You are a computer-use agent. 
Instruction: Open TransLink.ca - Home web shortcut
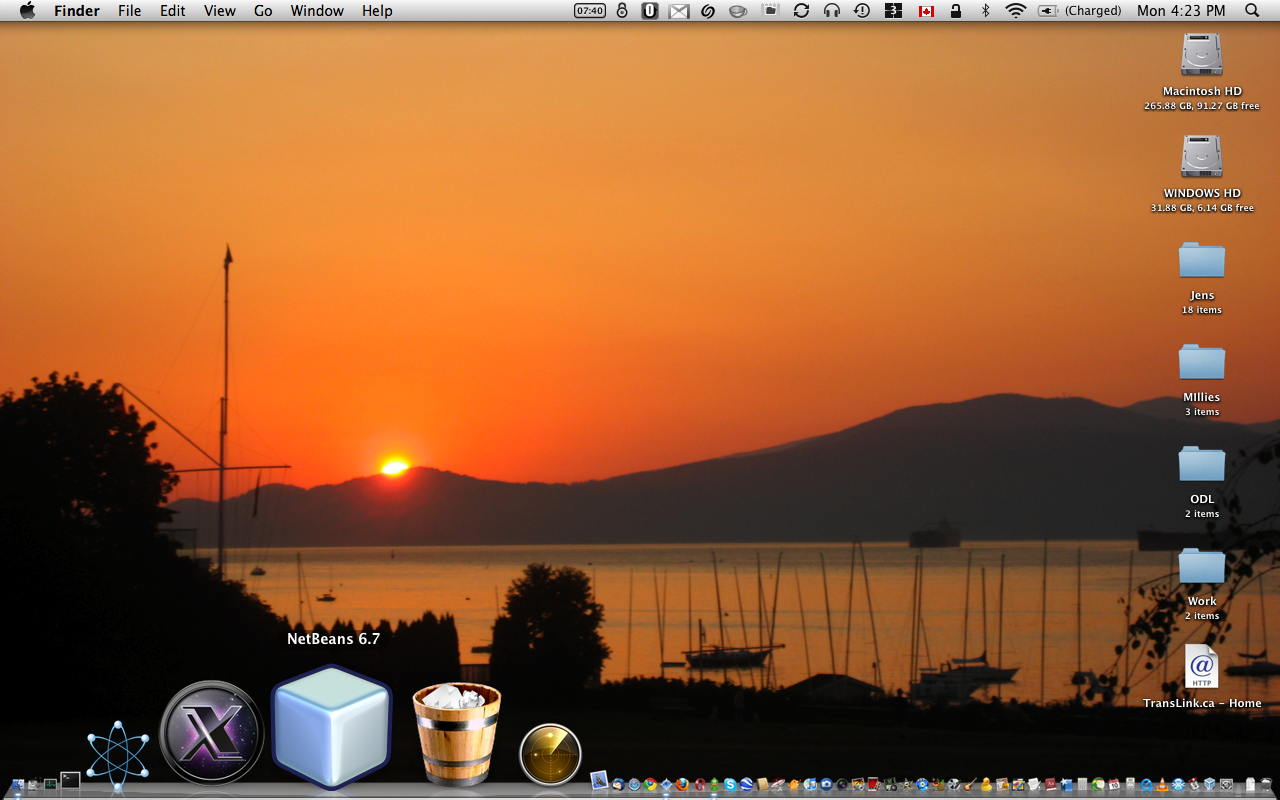tap(1201, 668)
